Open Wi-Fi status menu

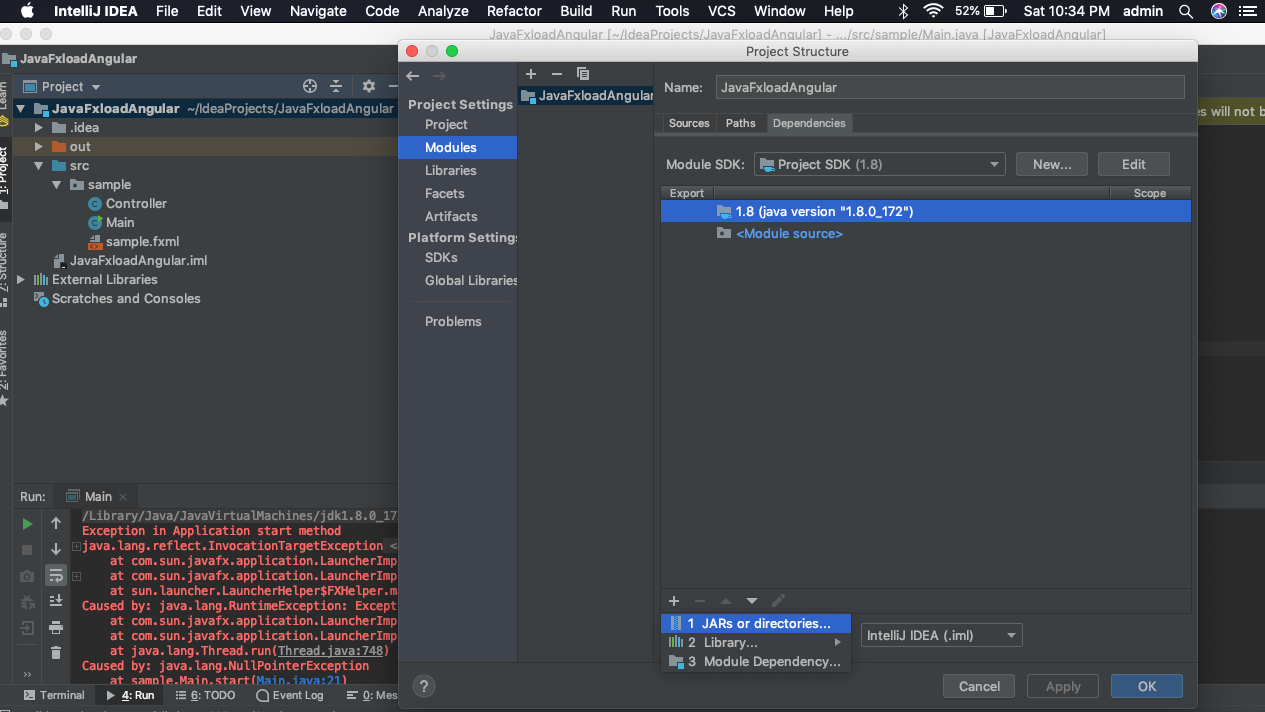[x=933, y=11]
